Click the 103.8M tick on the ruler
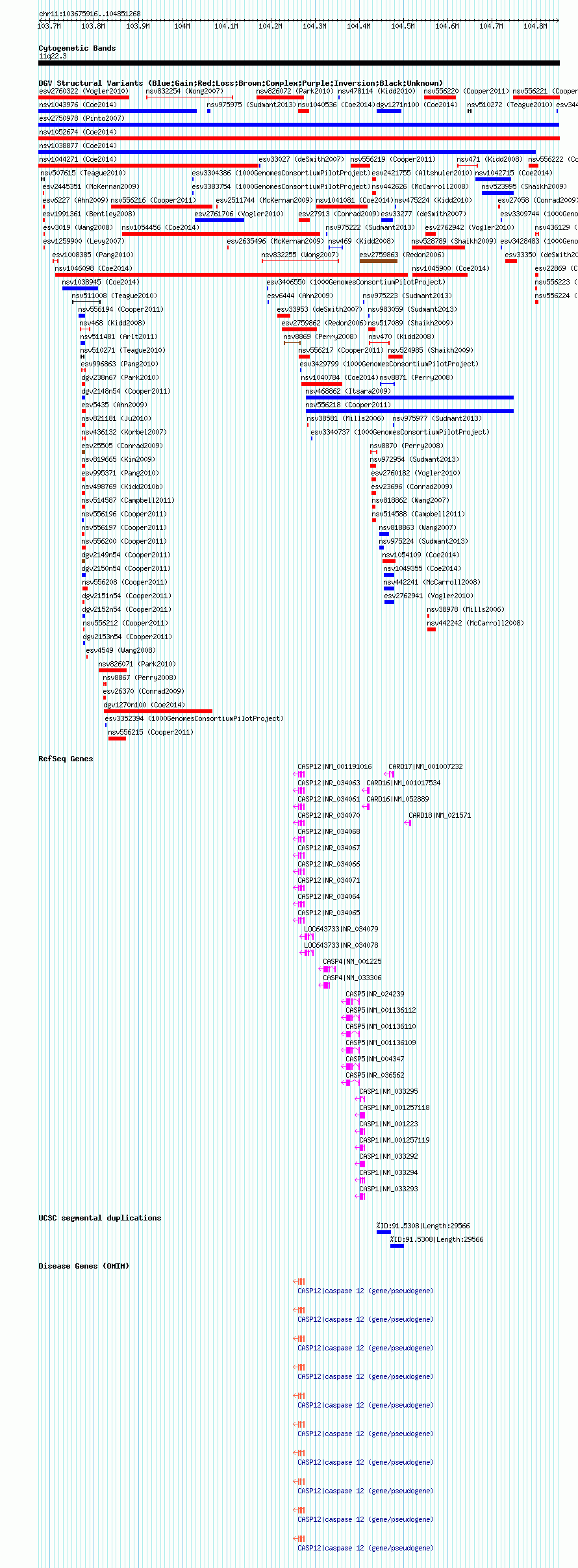Screen dimensions: 578x1568 point(93,26)
